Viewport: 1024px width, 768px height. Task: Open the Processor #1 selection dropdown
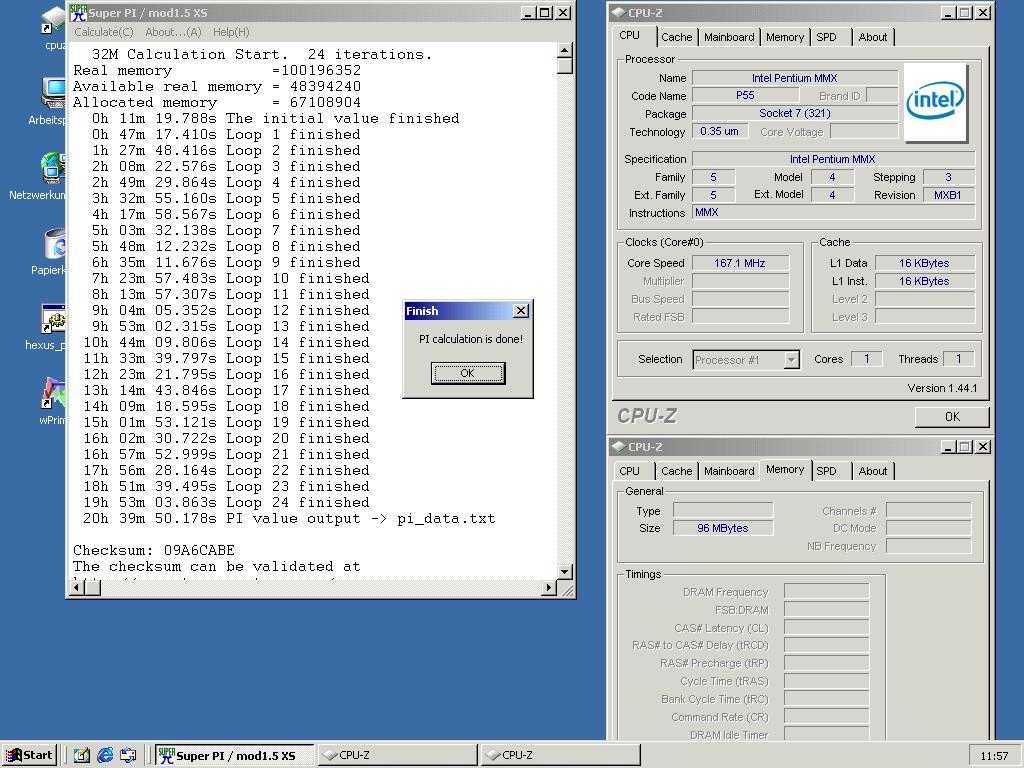[x=792, y=360]
